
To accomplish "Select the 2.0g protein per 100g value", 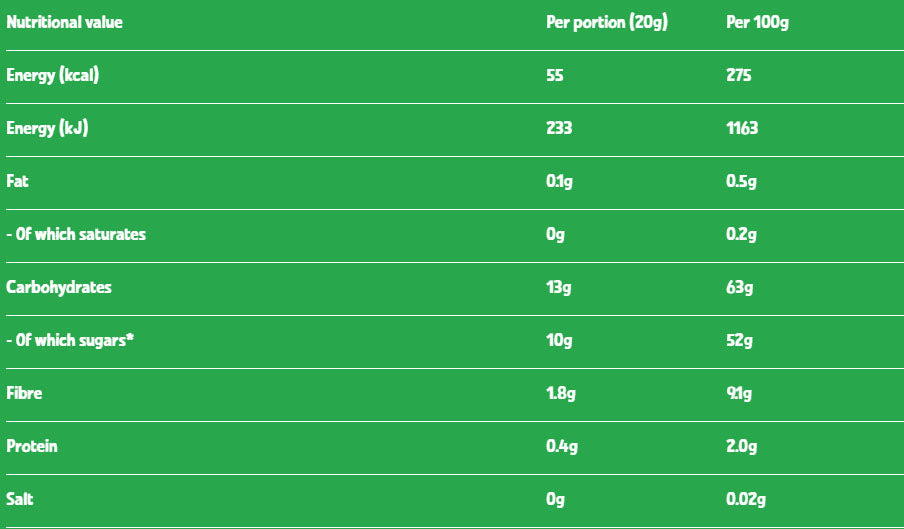I will [x=742, y=446].
